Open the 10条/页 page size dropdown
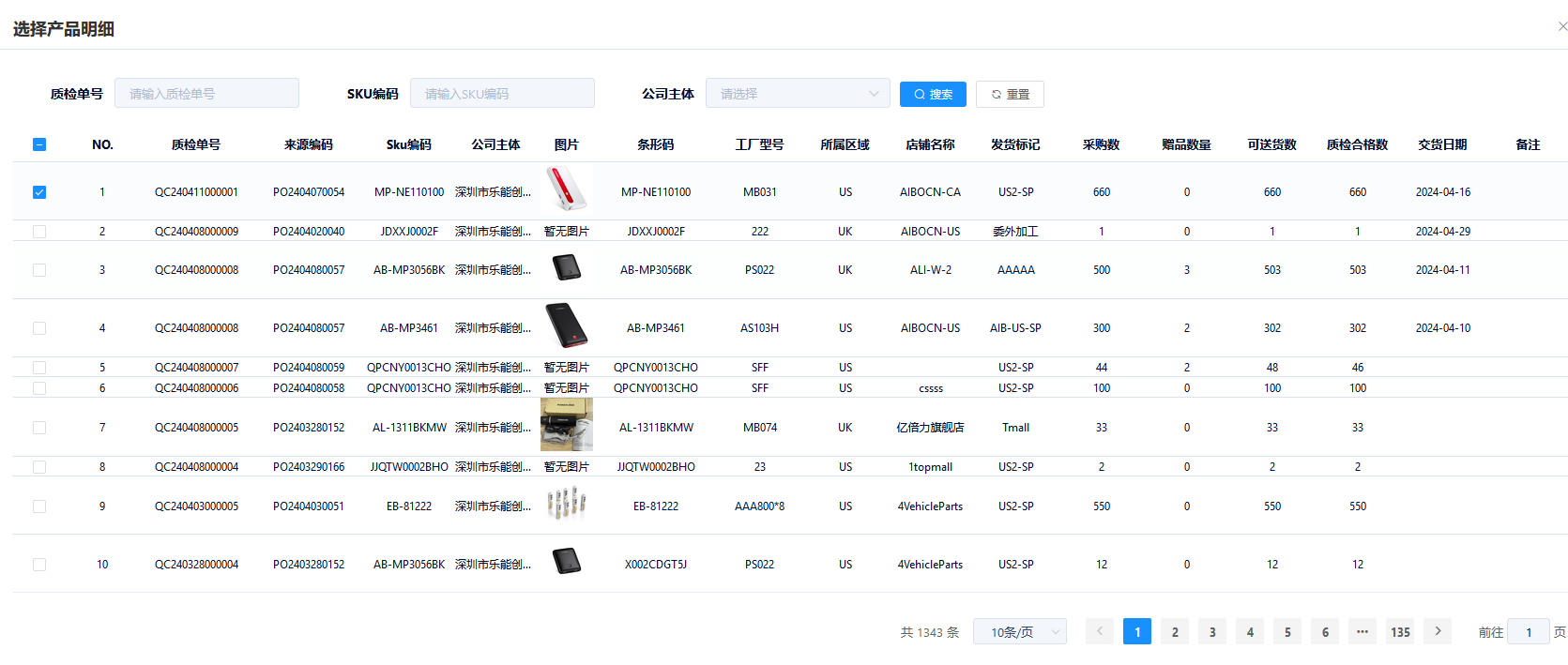The width and height of the screenshot is (1568, 665). pos(1020,632)
